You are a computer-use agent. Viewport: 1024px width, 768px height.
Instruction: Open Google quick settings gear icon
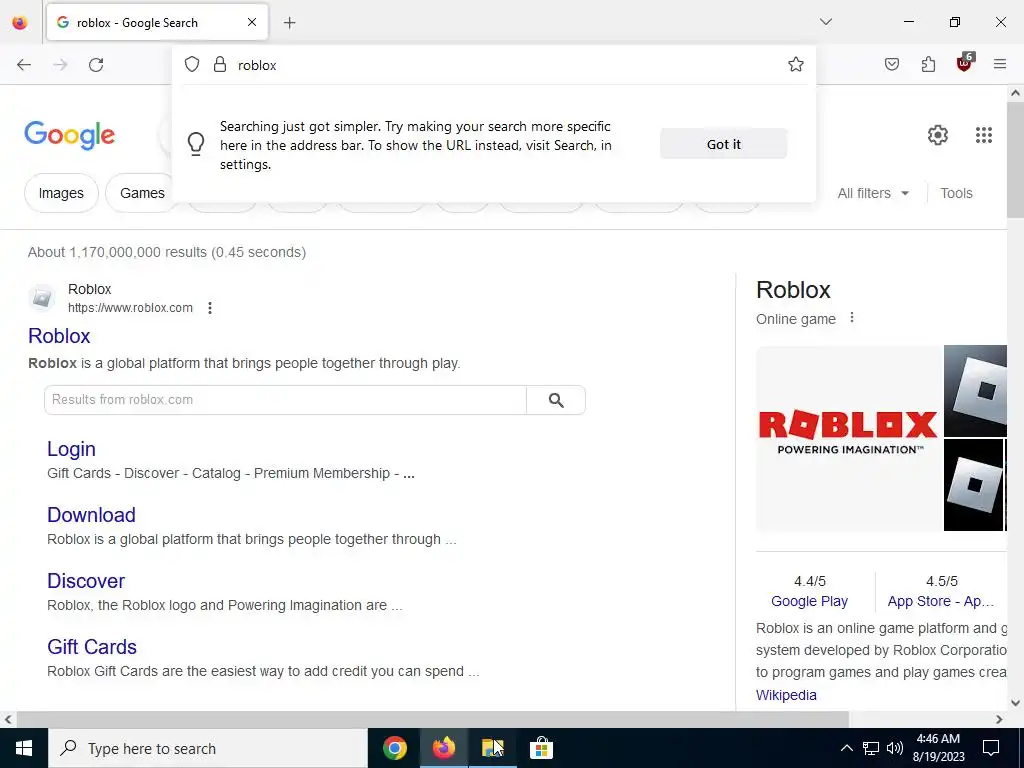coord(938,135)
